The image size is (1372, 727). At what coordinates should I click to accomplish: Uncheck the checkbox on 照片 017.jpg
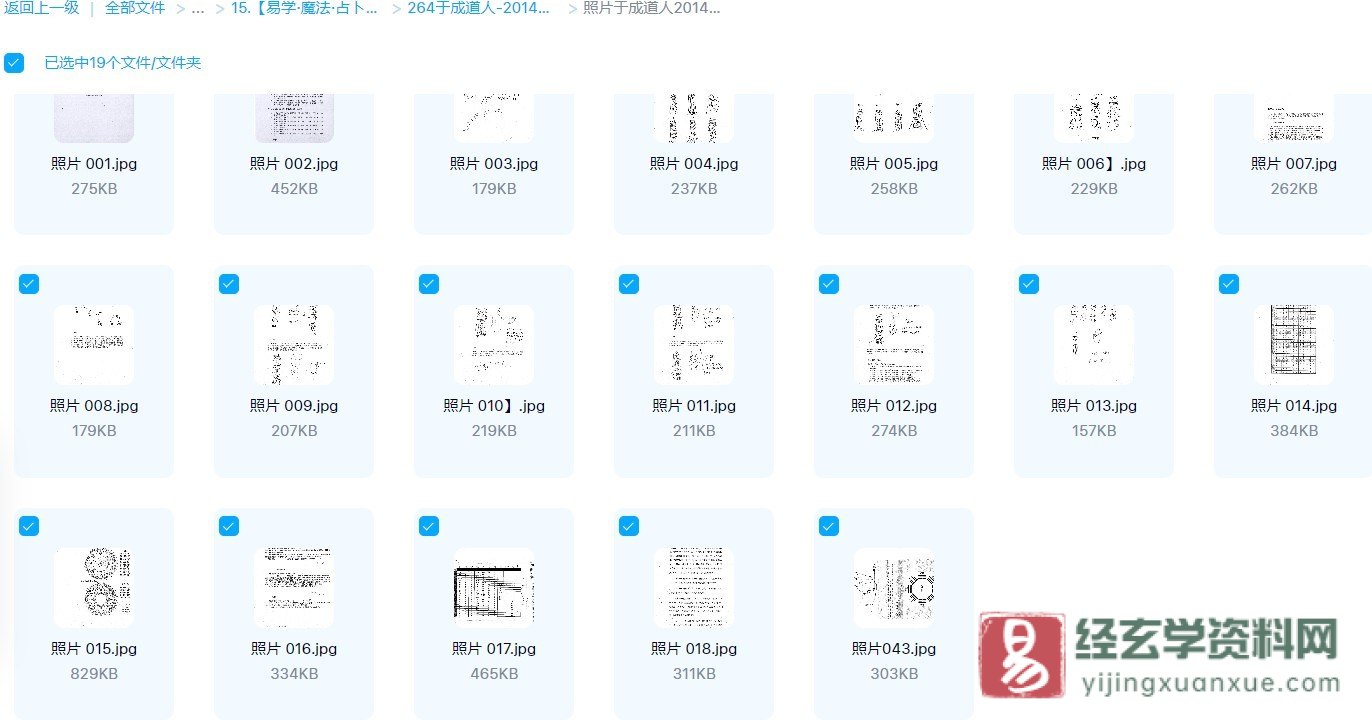429,526
